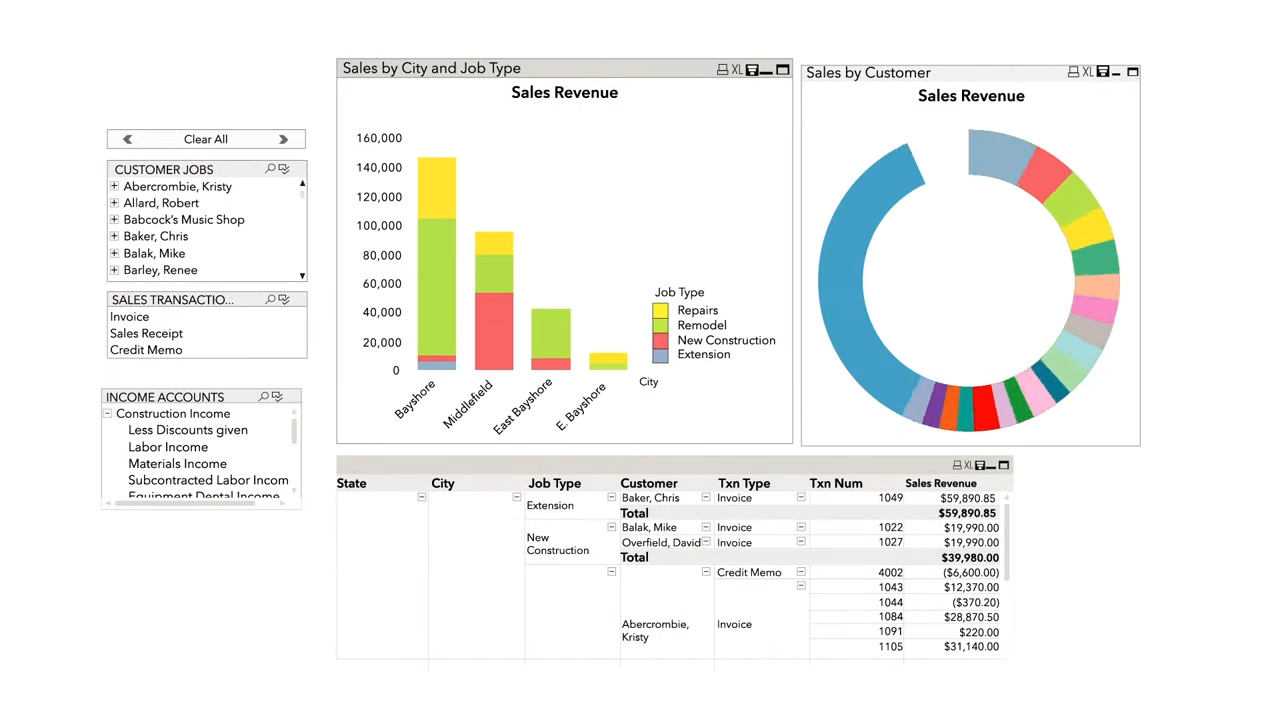This screenshot has width=1280, height=720.
Task: Click the save icon on the sales table panel
Action: (981, 464)
